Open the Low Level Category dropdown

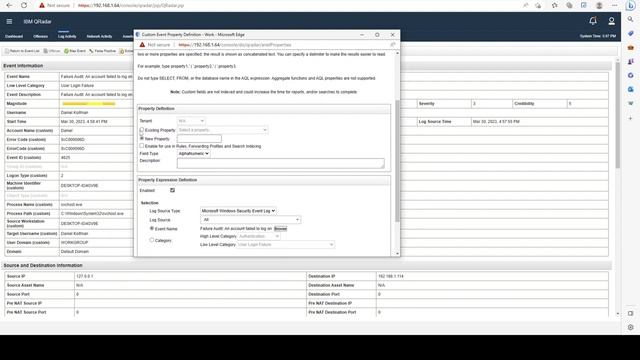pyautogui.click(x=286, y=244)
